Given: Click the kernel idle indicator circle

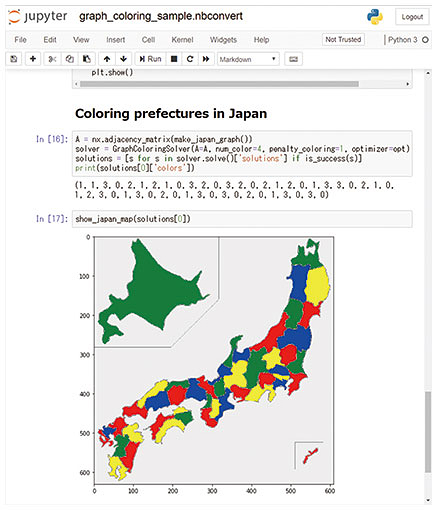Looking at the screenshot, I should pos(425,40).
